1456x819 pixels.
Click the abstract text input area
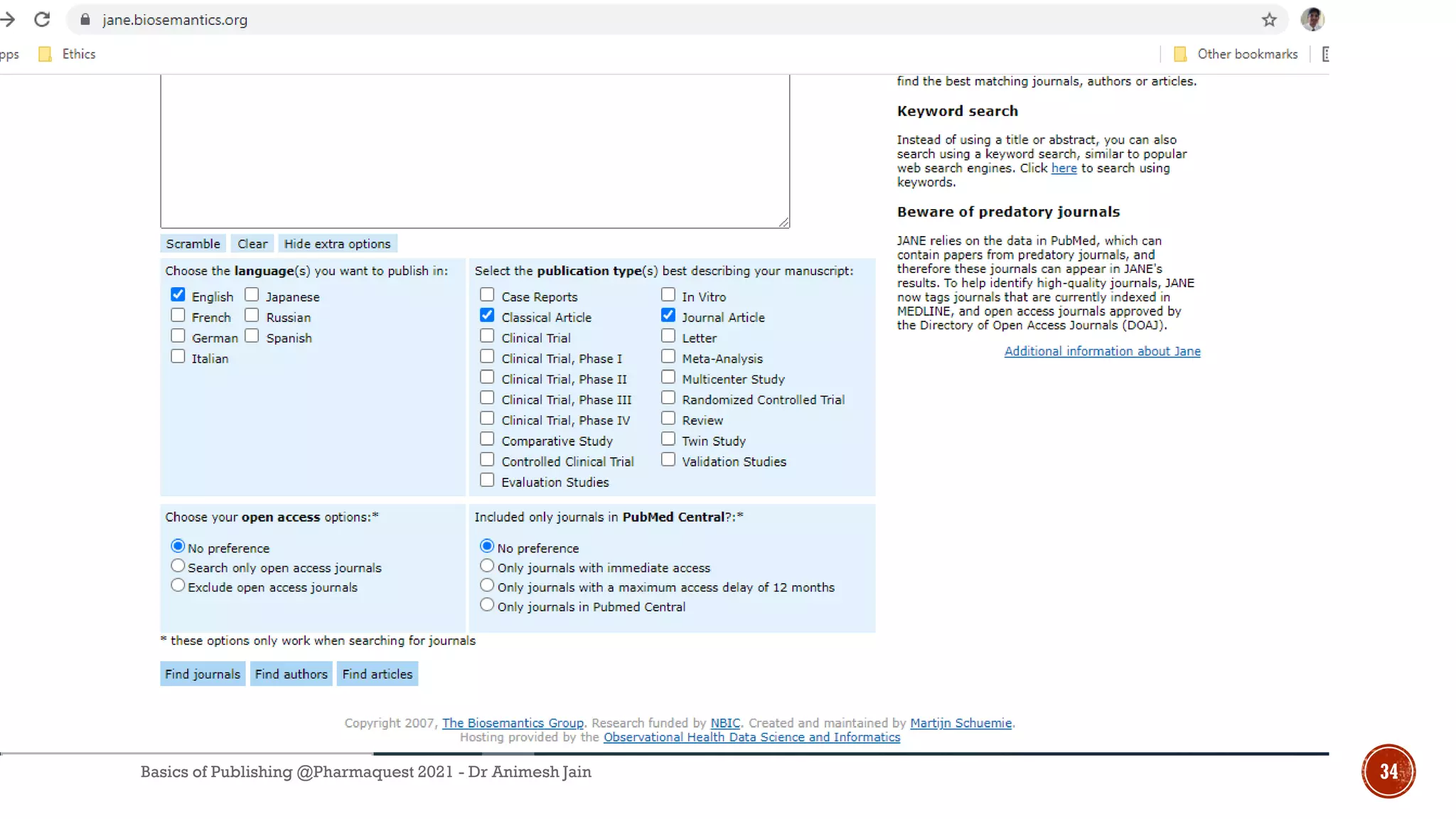(x=475, y=151)
